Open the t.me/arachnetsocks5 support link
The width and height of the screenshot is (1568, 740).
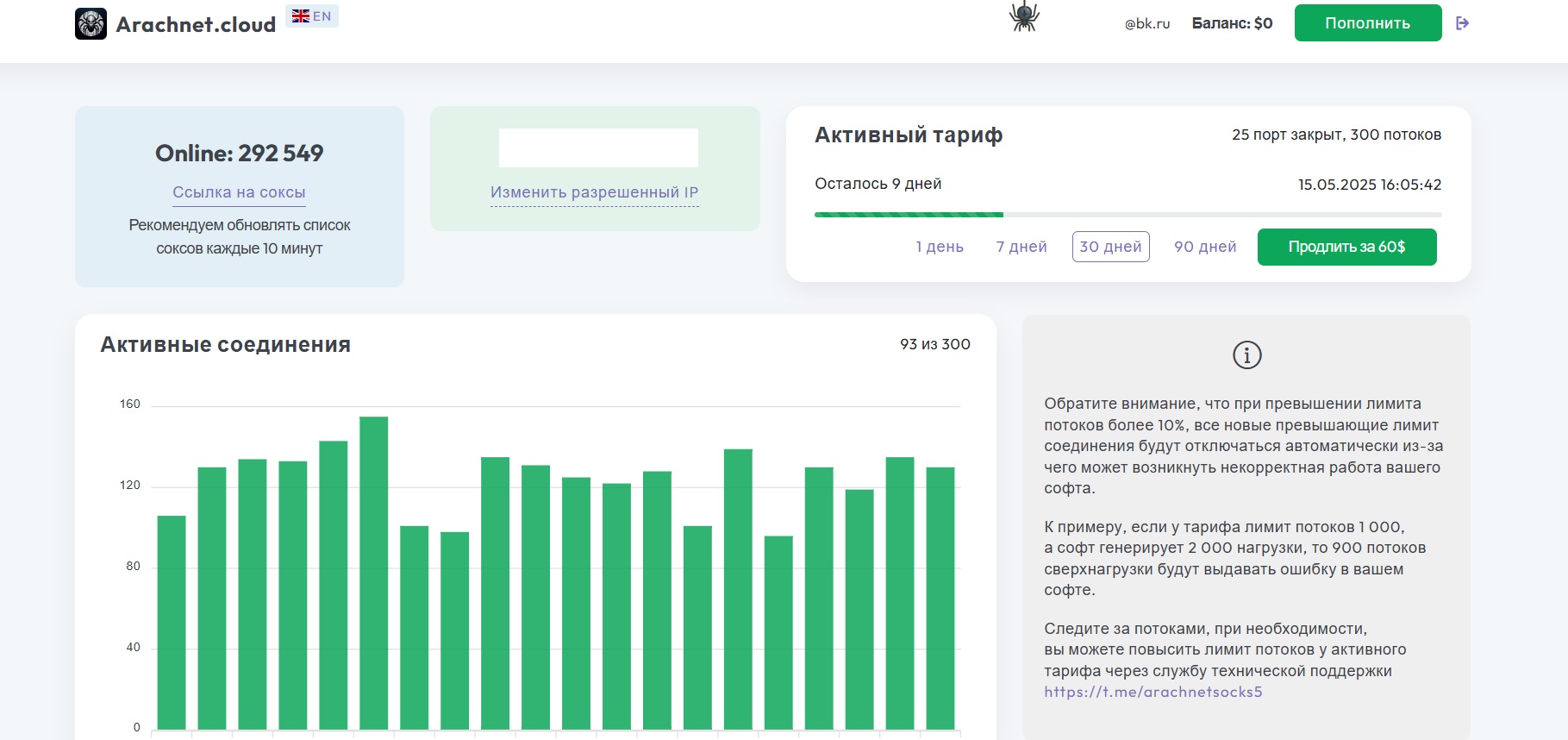point(1153,692)
